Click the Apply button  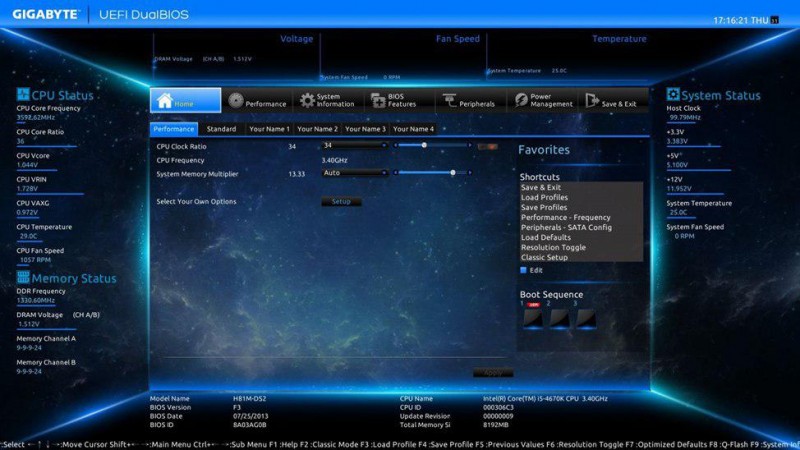tap(493, 373)
